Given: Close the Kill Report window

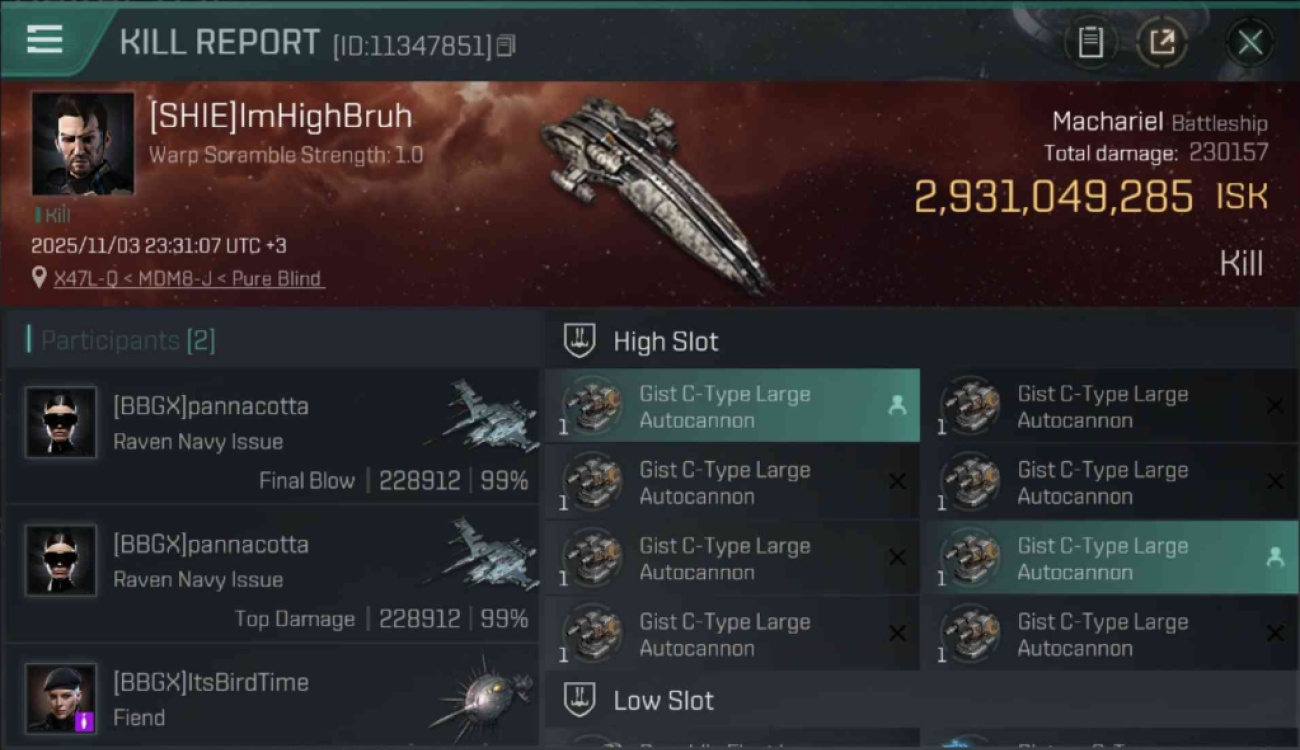Looking at the screenshot, I should [x=1250, y=42].
